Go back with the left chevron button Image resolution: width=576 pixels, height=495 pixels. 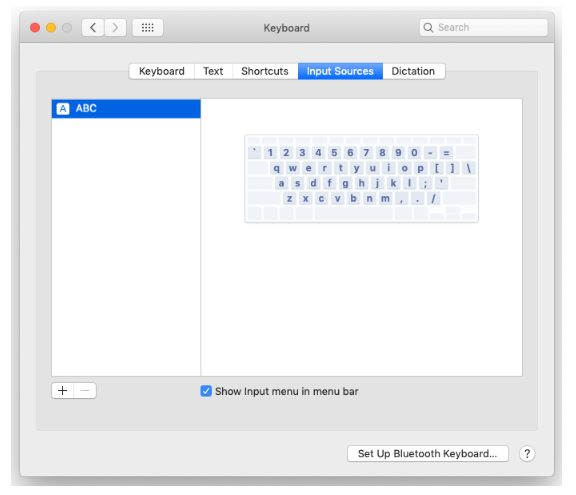click(93, 28)
